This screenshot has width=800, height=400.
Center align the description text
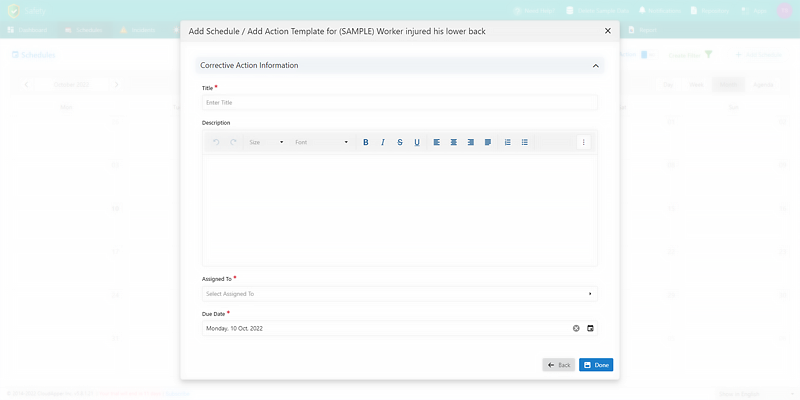[x=454, y=142]
